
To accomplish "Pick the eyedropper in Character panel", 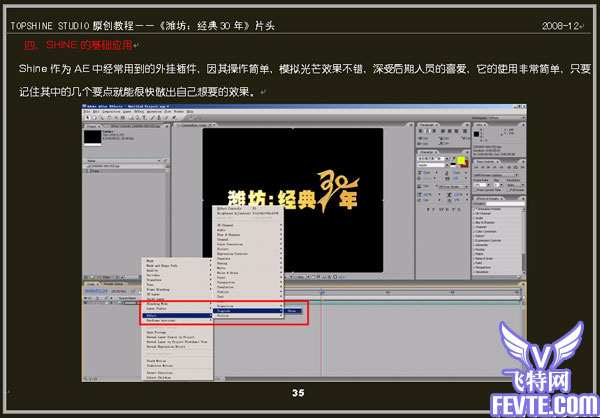I will click(453, 158).
